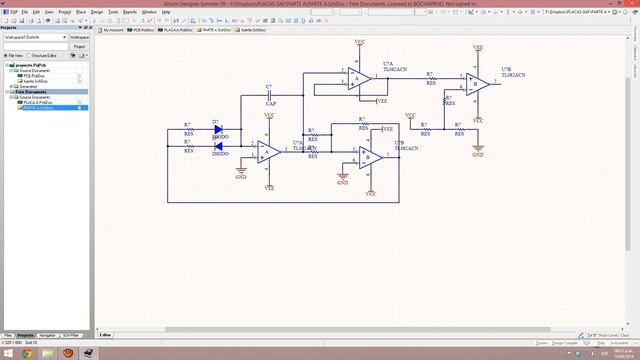The height and width of the screenshot is (360, 640).
Task: Select fuente.SchDoc in project tree
Action: [x=36, y=81]
